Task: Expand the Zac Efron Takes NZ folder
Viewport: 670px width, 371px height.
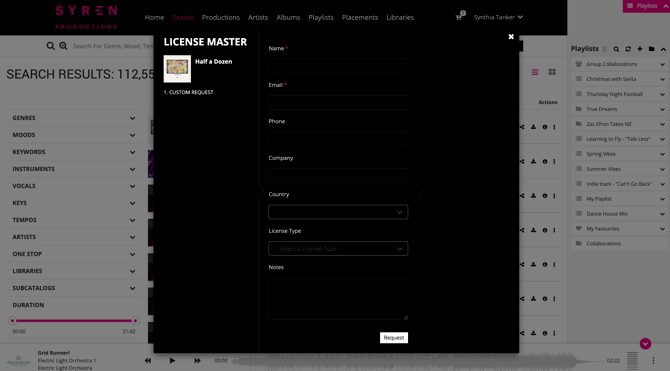Action: [x=662, y=124]
